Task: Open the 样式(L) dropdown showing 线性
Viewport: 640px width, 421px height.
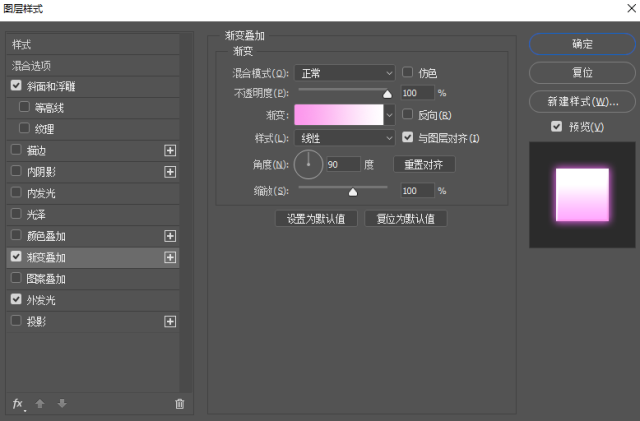Action: (x=345, y=138)
